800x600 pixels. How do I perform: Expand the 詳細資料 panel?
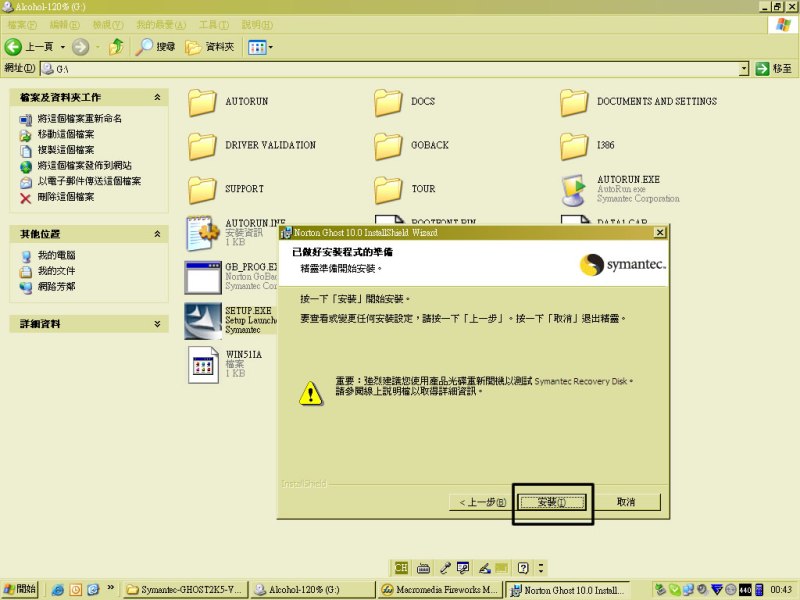tap(157, 323)
